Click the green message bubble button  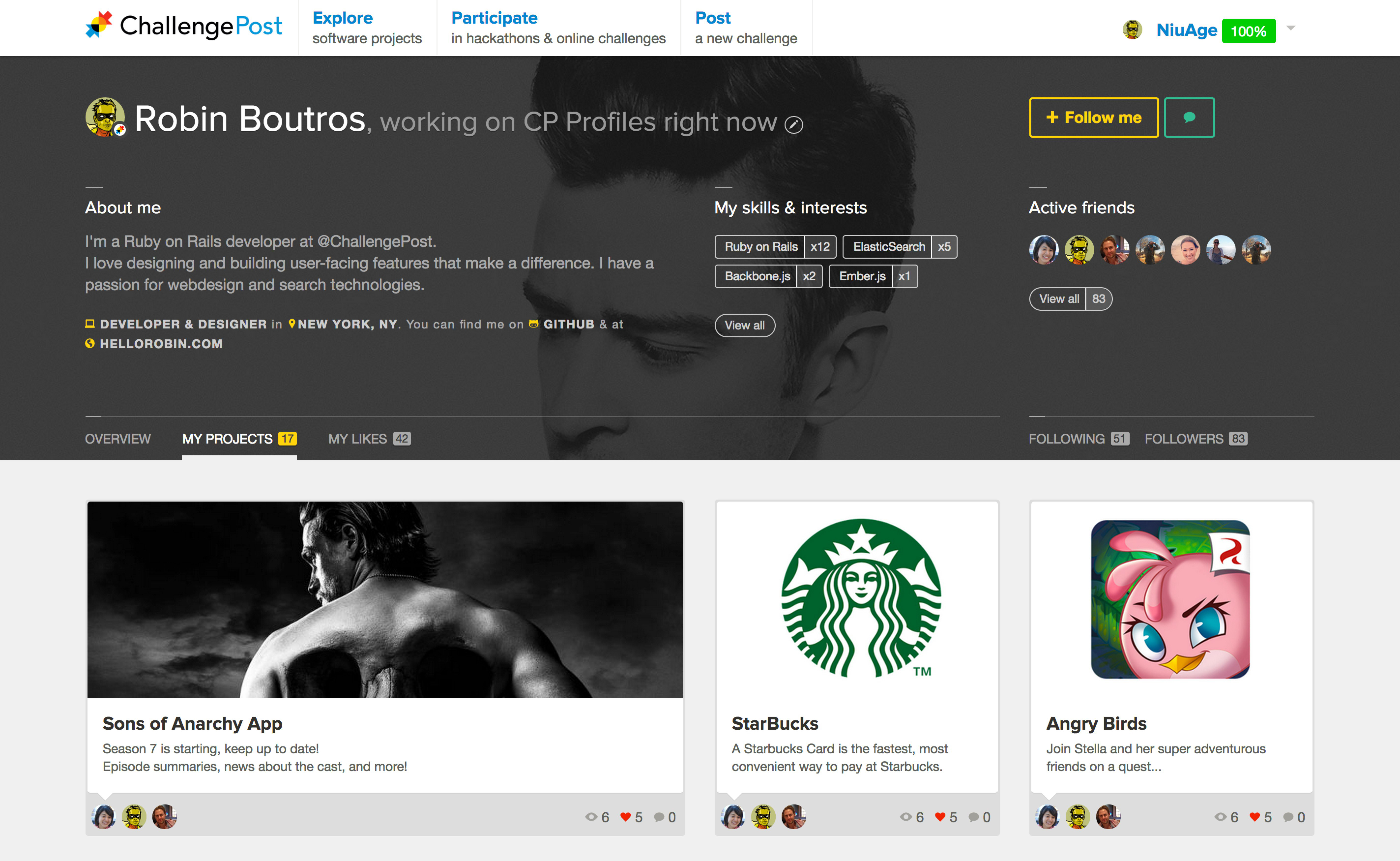click(x=1189, y=117)
